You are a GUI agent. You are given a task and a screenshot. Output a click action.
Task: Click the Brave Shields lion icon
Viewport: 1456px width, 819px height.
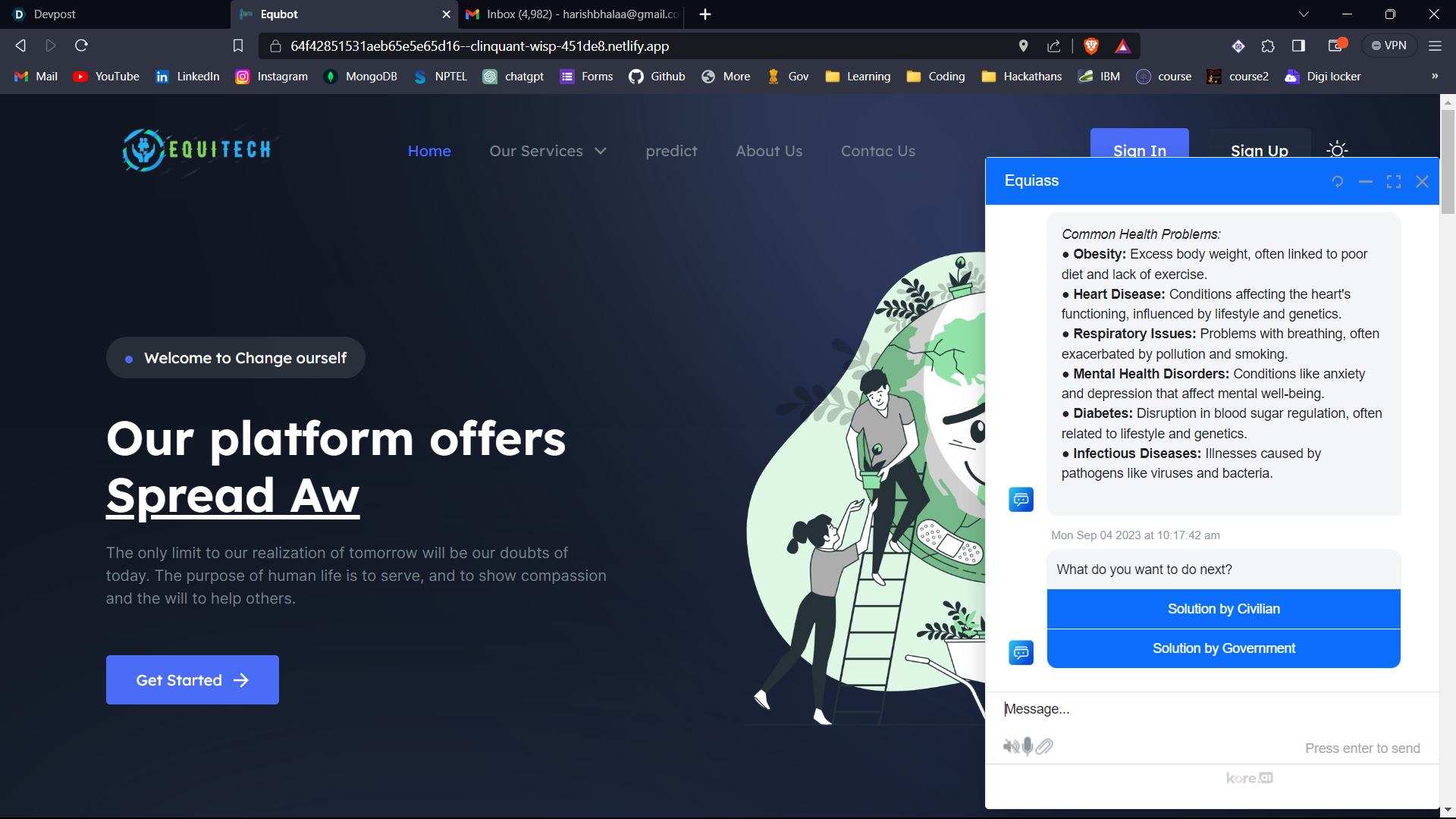click(x=1091, y=46)
